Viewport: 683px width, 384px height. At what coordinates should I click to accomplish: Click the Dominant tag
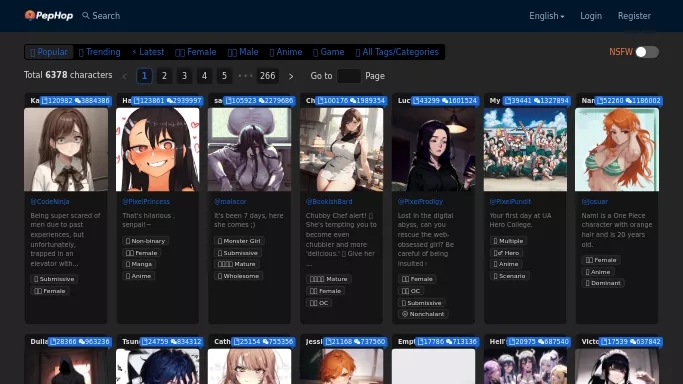(x=603, y=283)
